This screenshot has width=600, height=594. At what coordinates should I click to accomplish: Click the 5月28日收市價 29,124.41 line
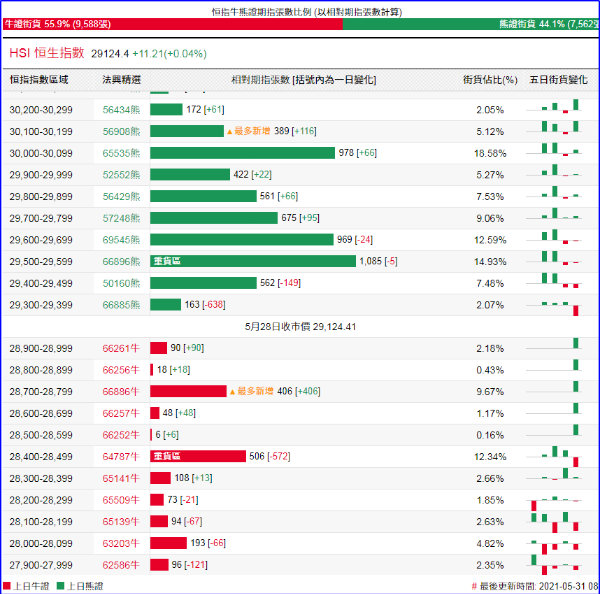(300, 327)
